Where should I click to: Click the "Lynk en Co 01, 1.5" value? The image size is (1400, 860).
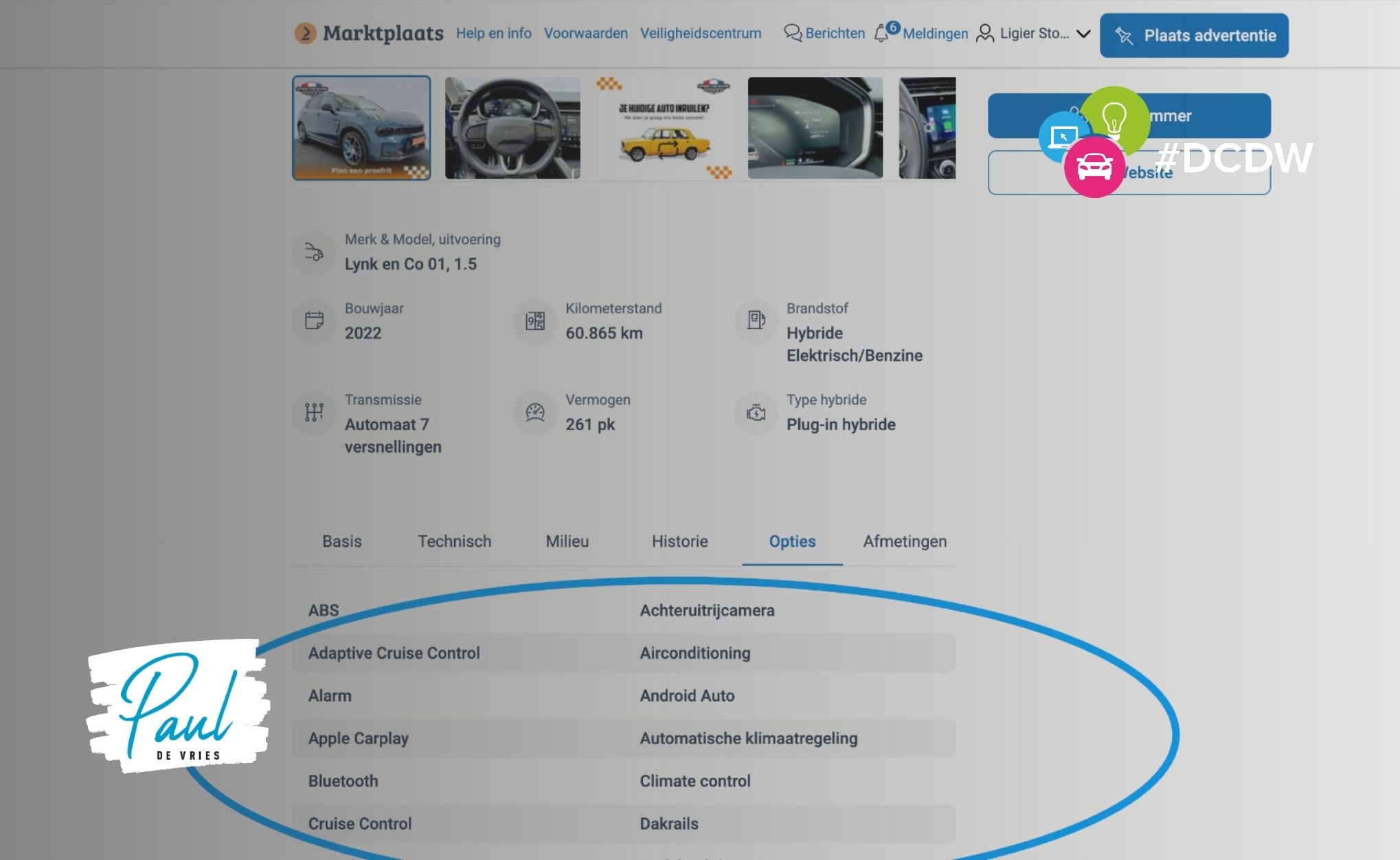[x=411, y=264]
